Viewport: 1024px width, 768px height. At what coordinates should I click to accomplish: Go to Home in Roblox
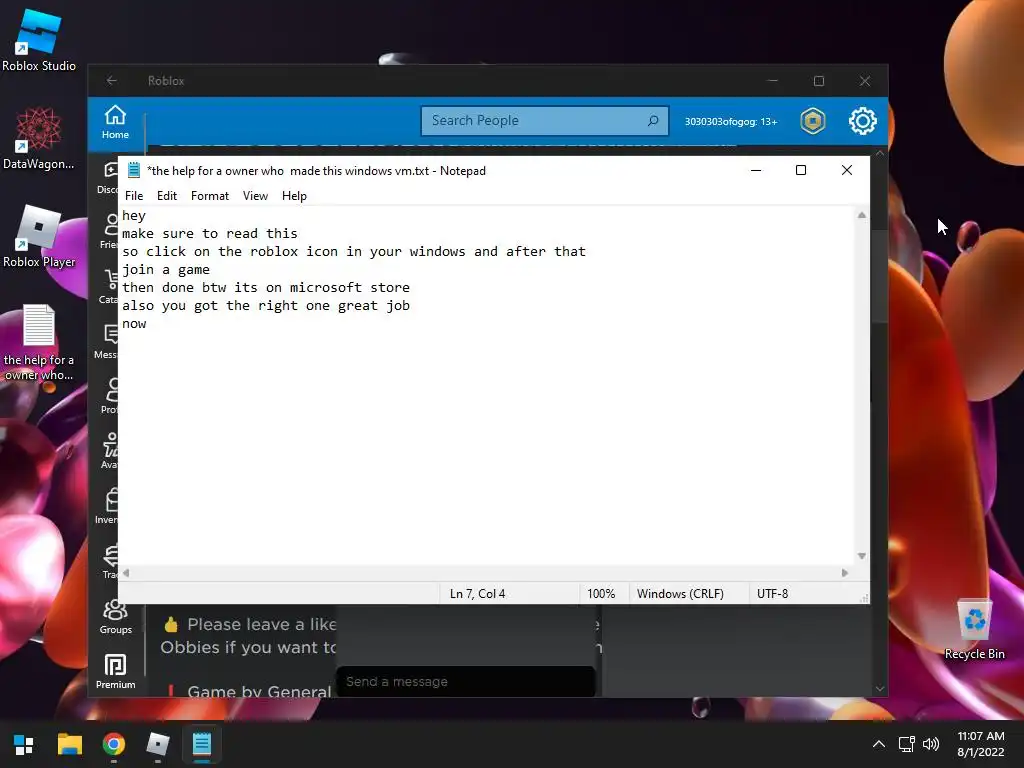click(x=115, y=122)
